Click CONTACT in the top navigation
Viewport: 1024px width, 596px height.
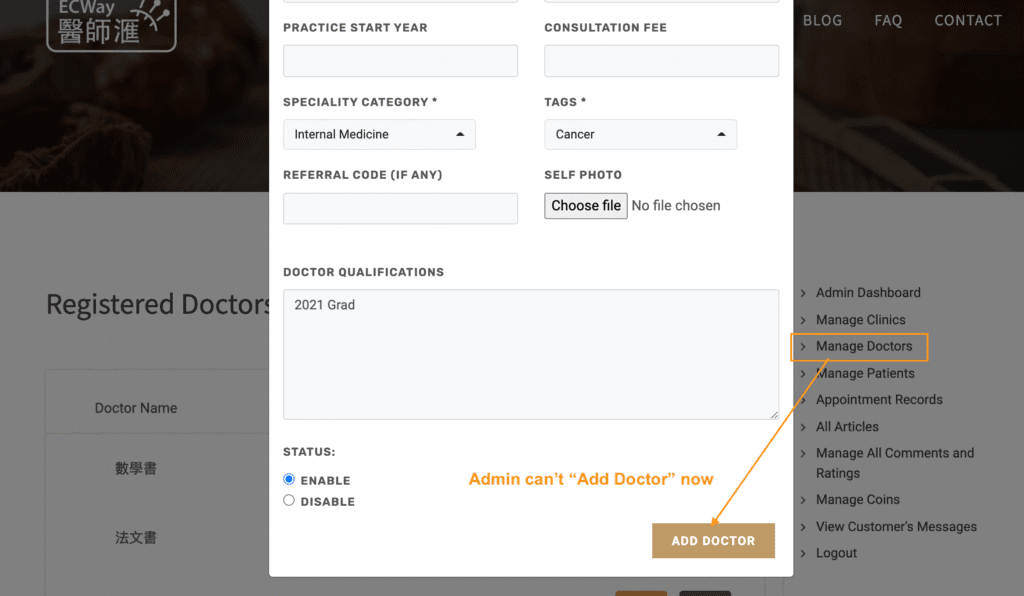[967, 20]
